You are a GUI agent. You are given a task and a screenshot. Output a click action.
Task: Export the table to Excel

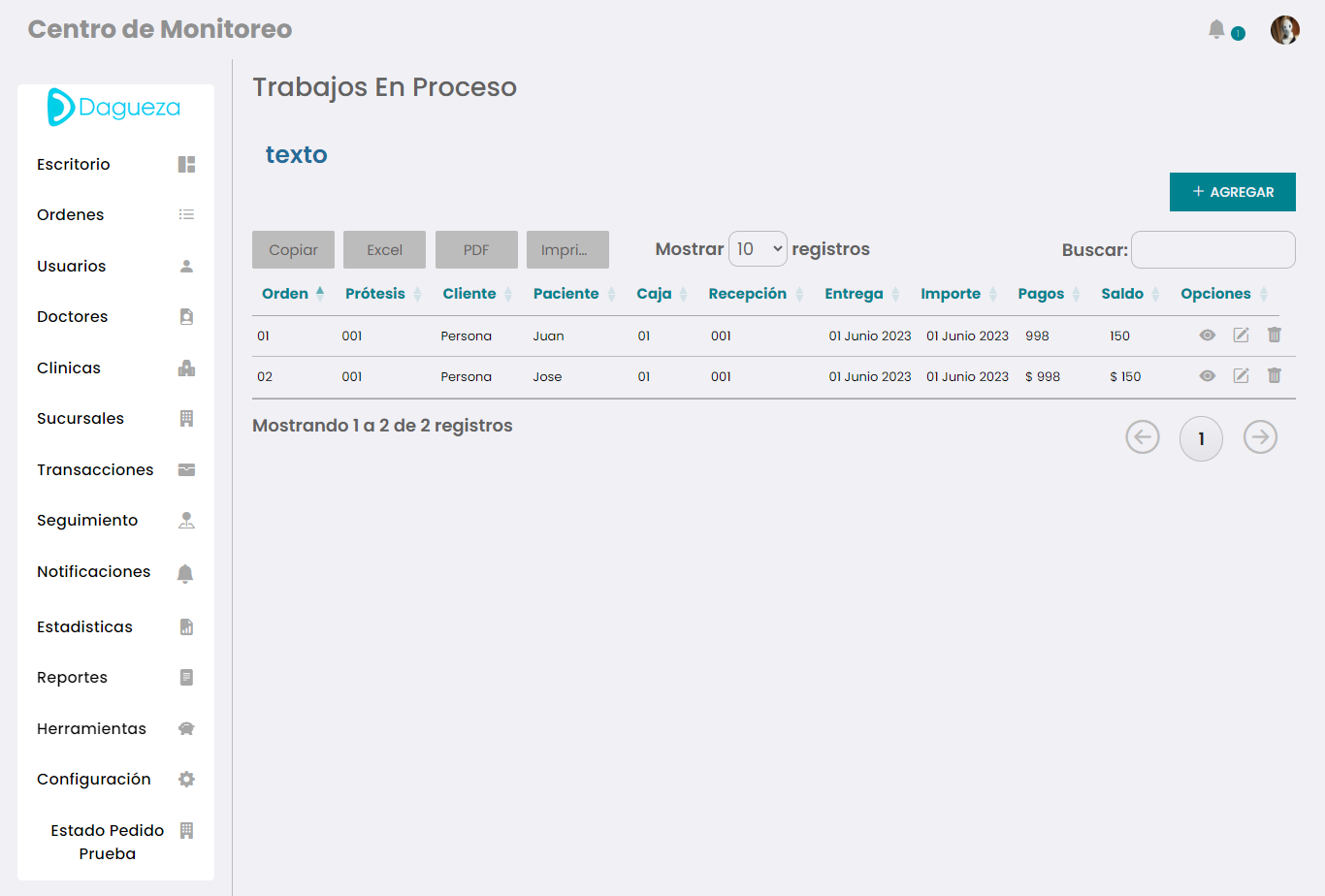tap(384, 249)
